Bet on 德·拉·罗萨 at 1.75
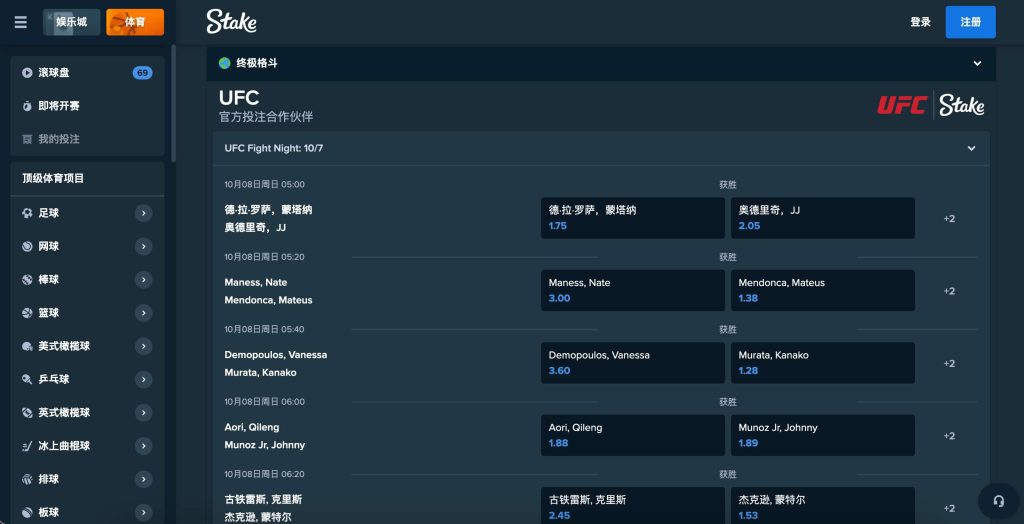Image resolution: width=1024 pixels, height=524 pixels. (633, 218)
